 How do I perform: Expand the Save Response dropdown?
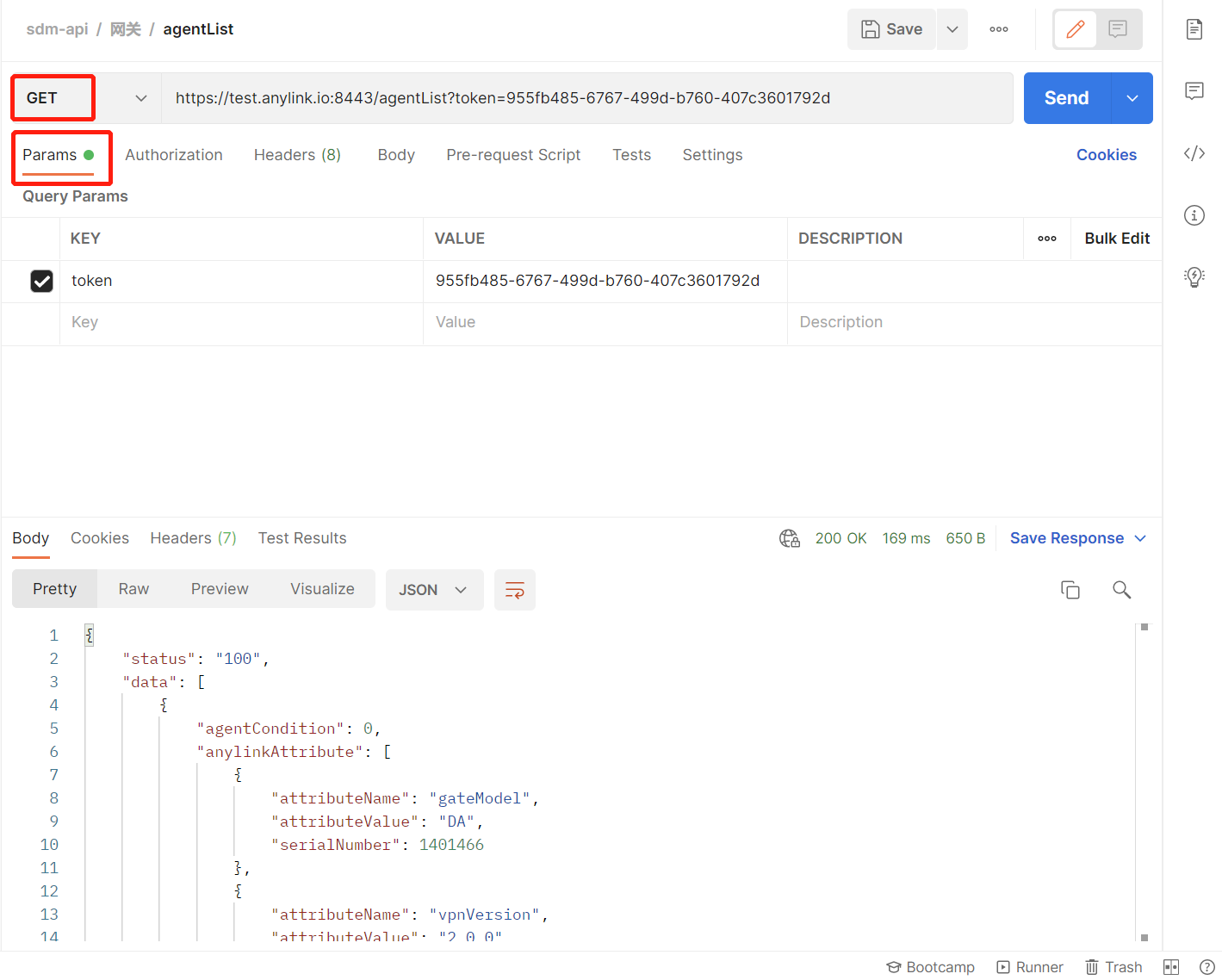[x=1140, y=538]
